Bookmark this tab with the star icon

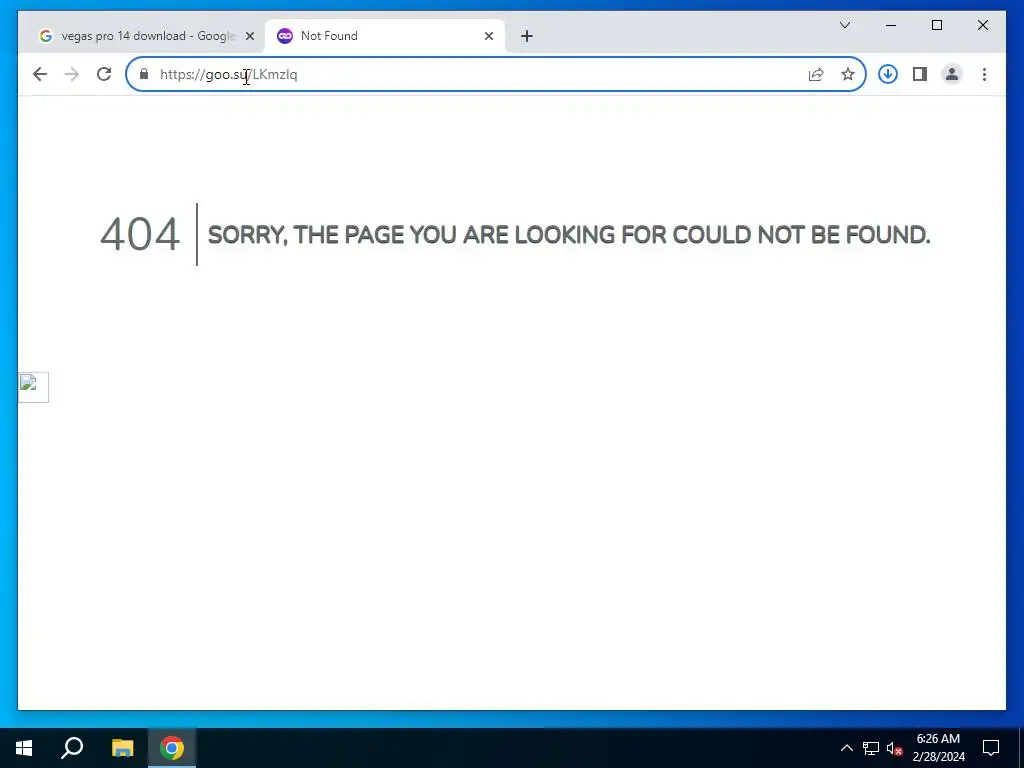848,74
